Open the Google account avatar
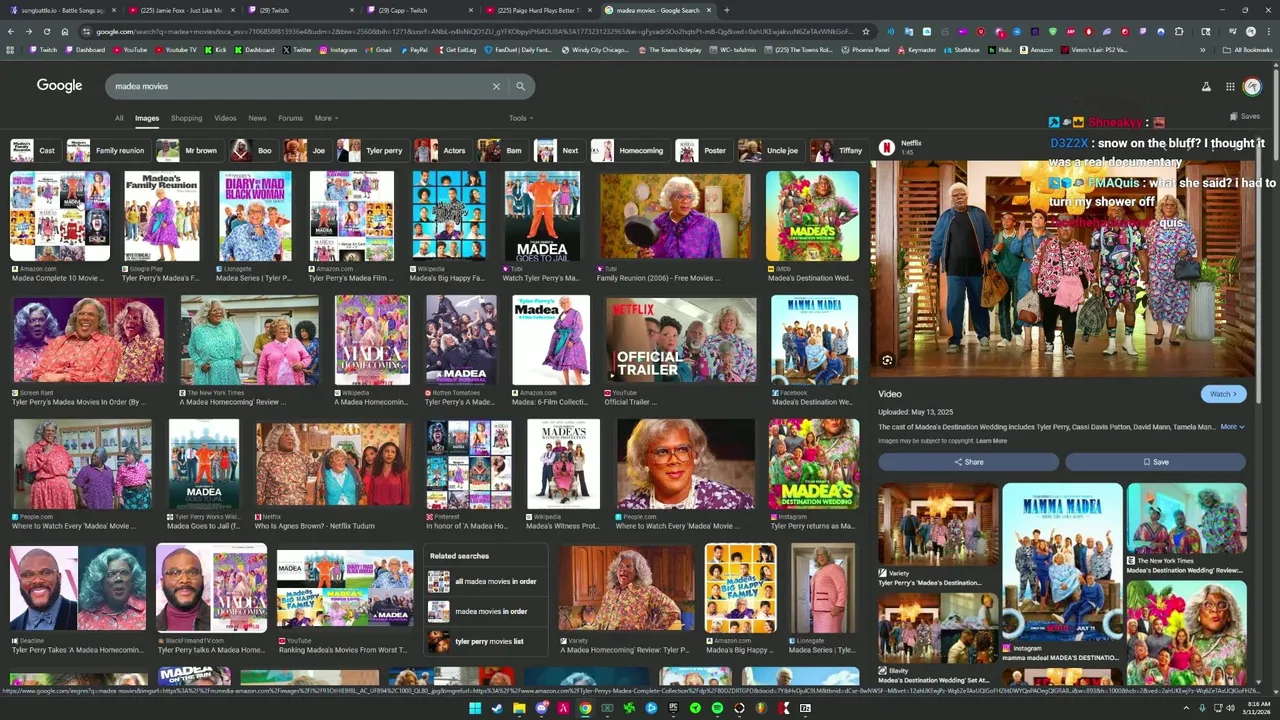This screenshot has height=720, width=1280. point(1252,87)
